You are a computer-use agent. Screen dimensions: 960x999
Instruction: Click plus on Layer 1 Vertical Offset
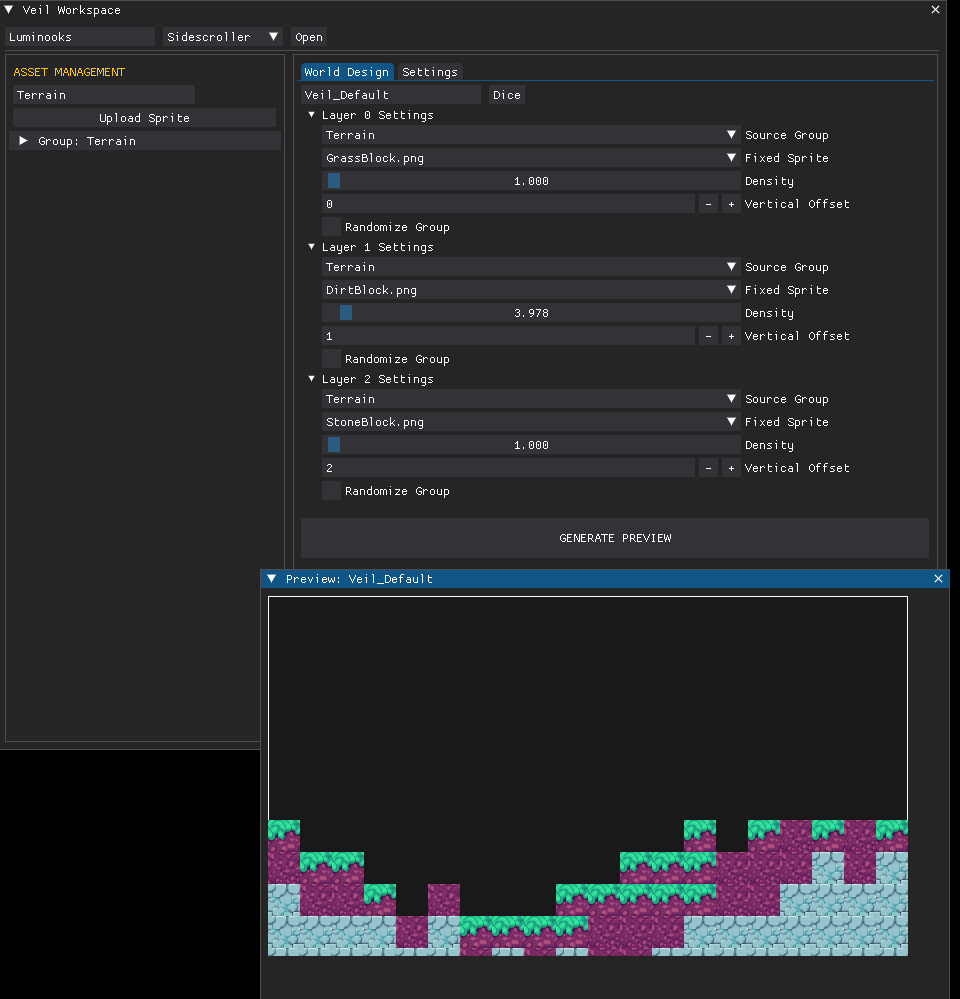(x=731, y=336)
